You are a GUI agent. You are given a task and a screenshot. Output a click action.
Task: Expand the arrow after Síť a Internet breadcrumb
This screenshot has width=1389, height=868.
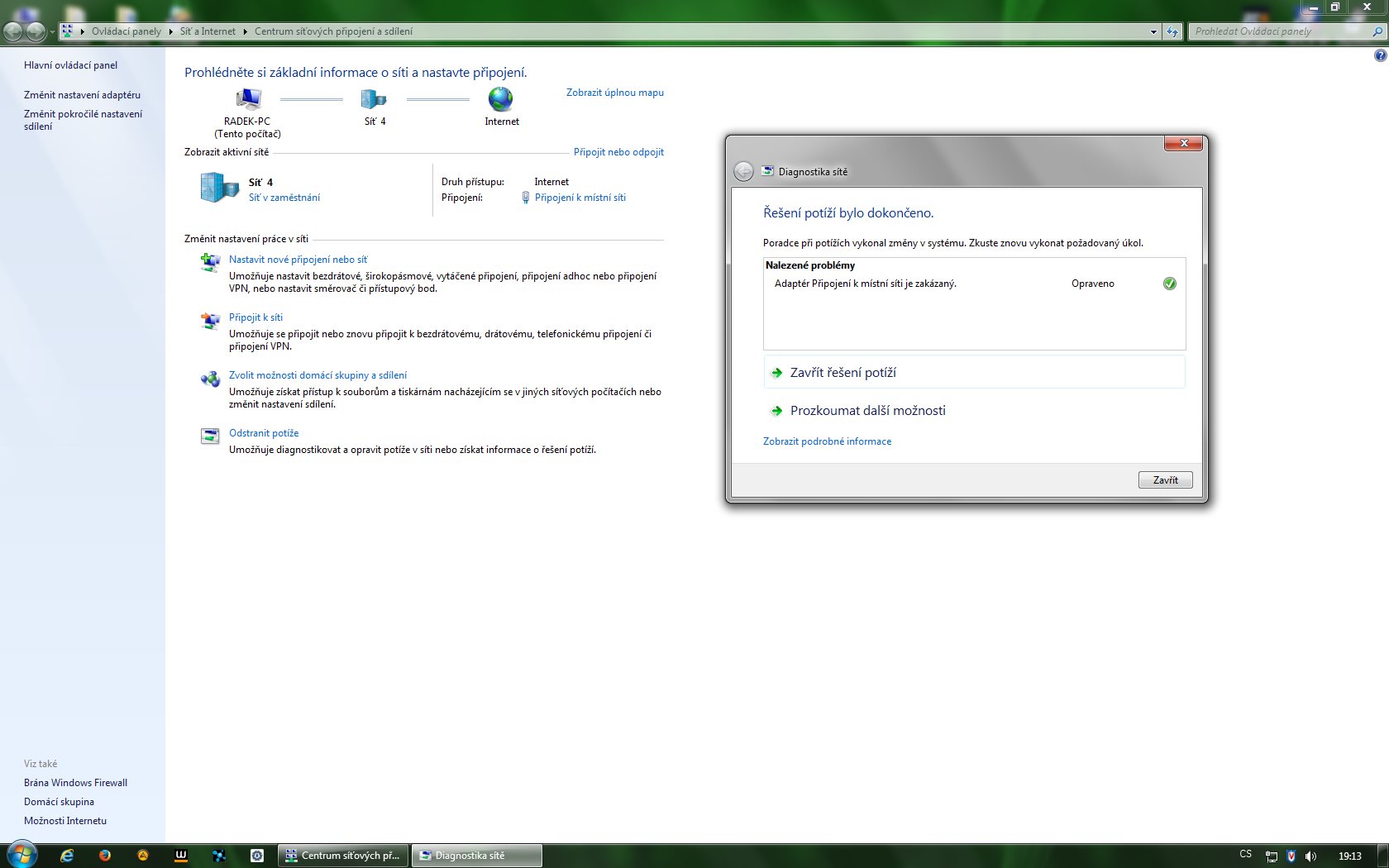point(245,31)
